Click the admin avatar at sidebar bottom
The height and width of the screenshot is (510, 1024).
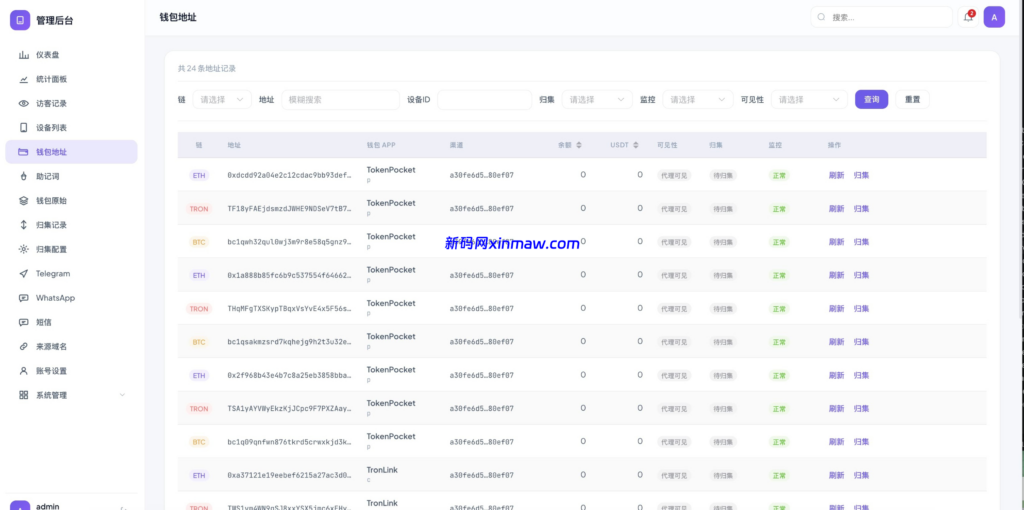pyautogui.click(x=20, y=505)
